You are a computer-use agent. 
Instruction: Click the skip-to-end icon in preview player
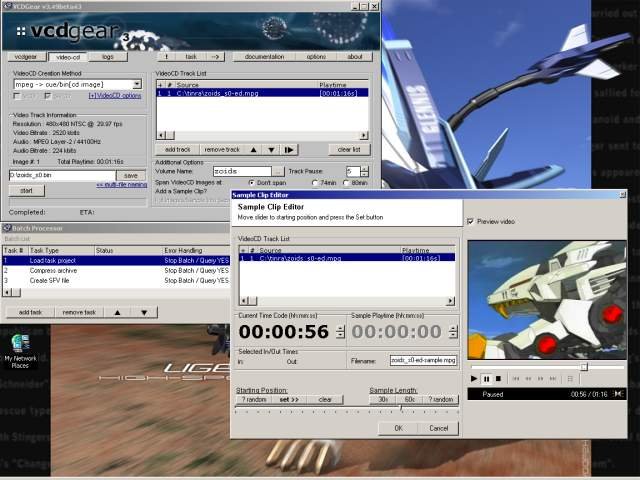click(x=553, y=379)
